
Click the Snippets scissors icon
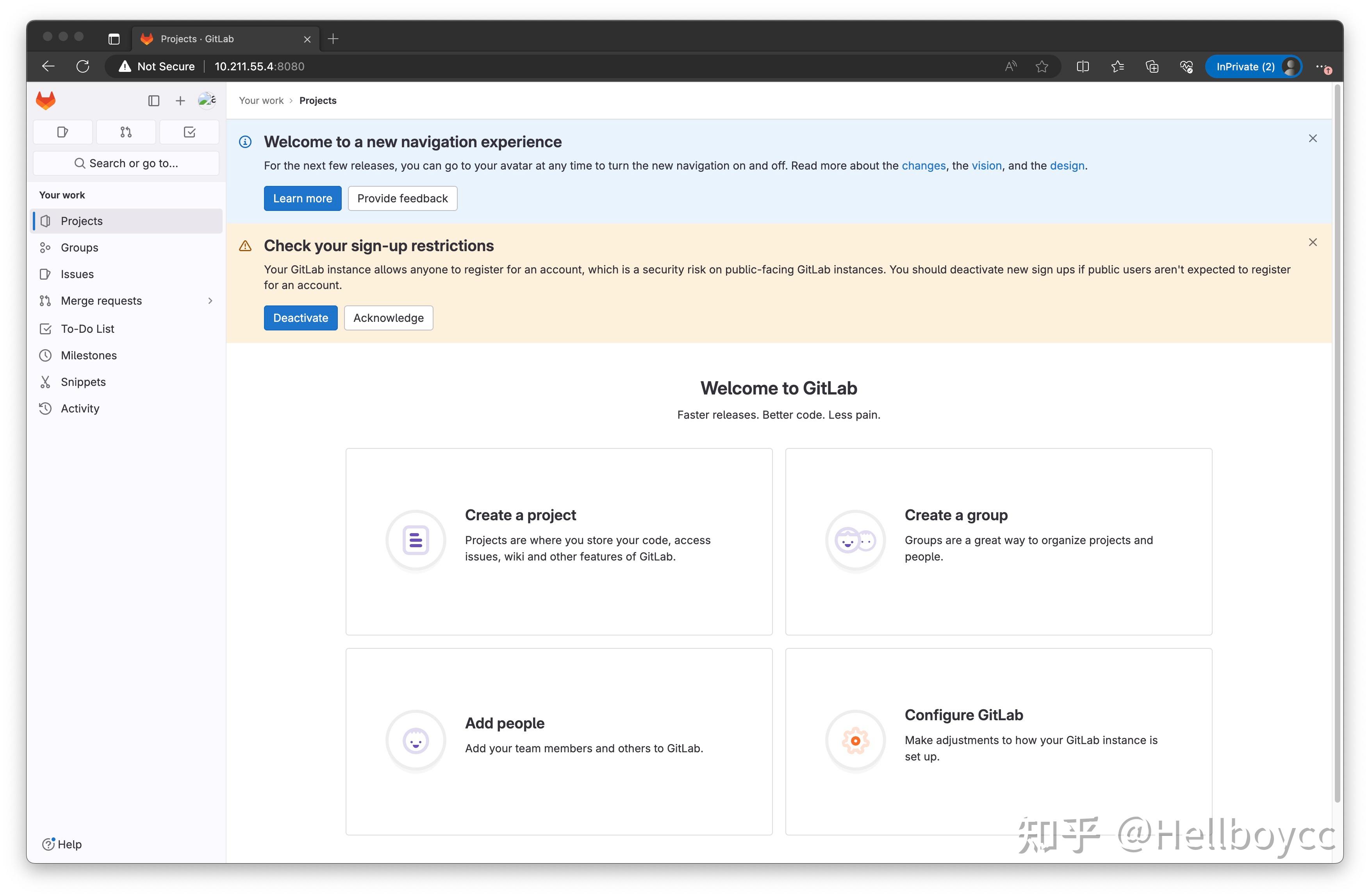(x=45, y=382)
